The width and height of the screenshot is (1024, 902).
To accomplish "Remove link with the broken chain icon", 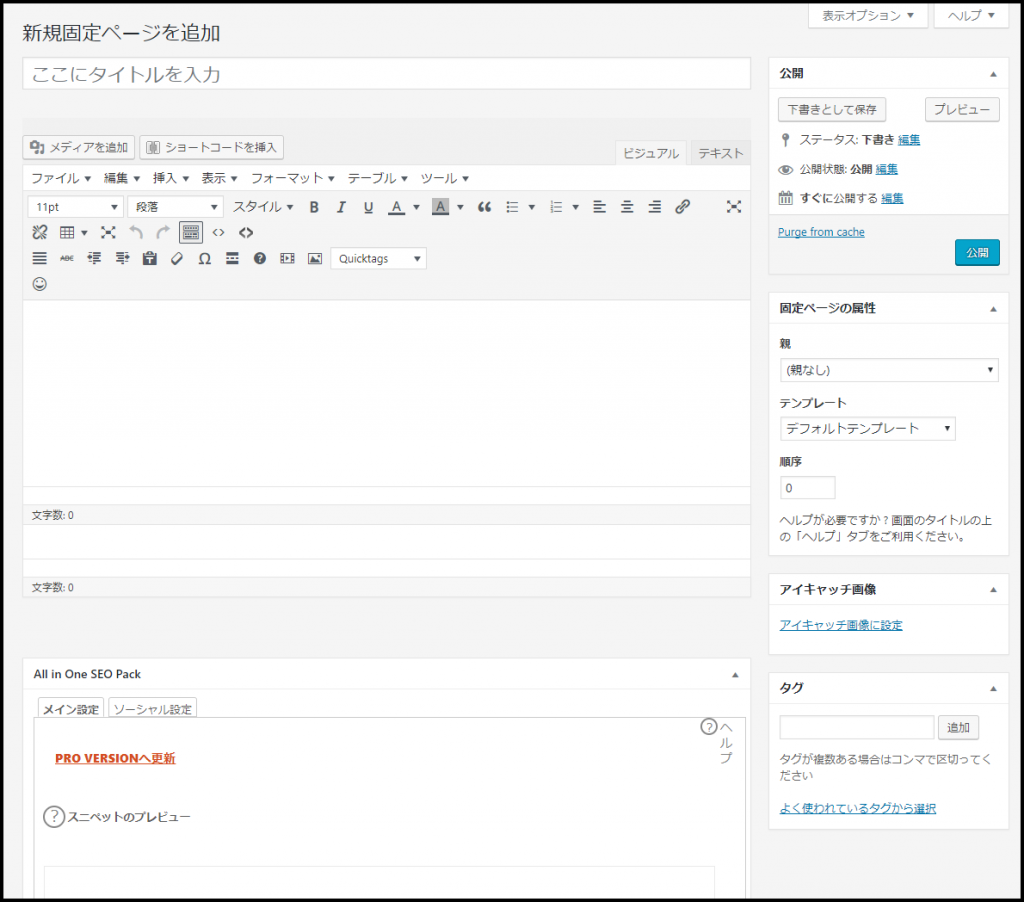I will (40, 233).
